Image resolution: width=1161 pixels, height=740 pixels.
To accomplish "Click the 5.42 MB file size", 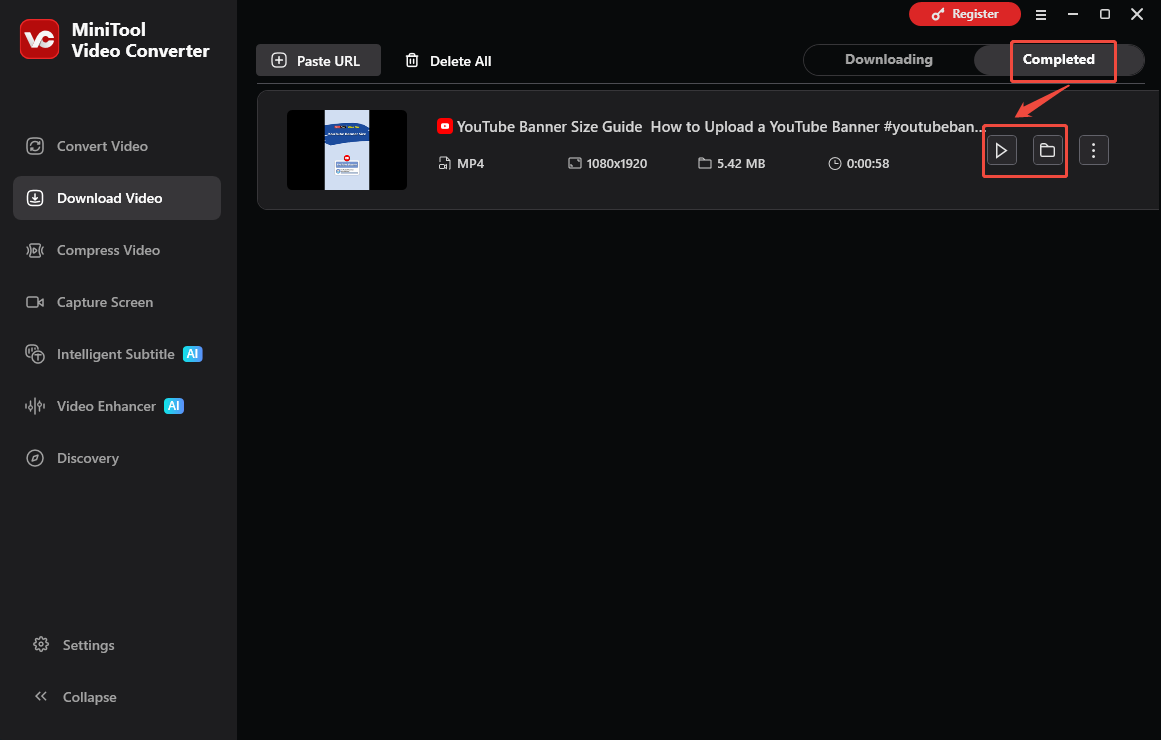I will (740, 164).
